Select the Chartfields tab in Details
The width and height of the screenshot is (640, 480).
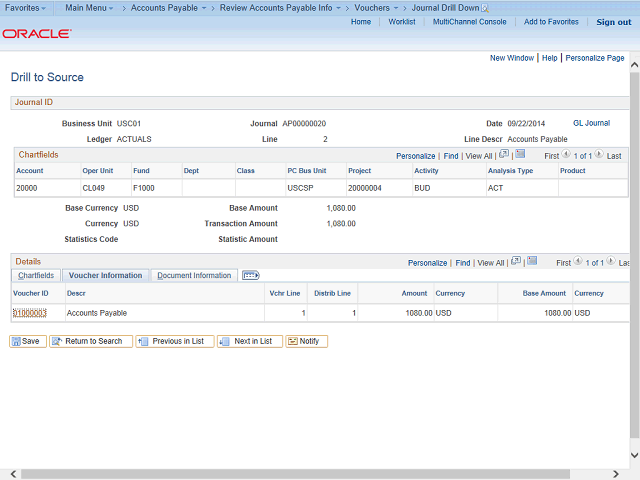pos(36,275)
